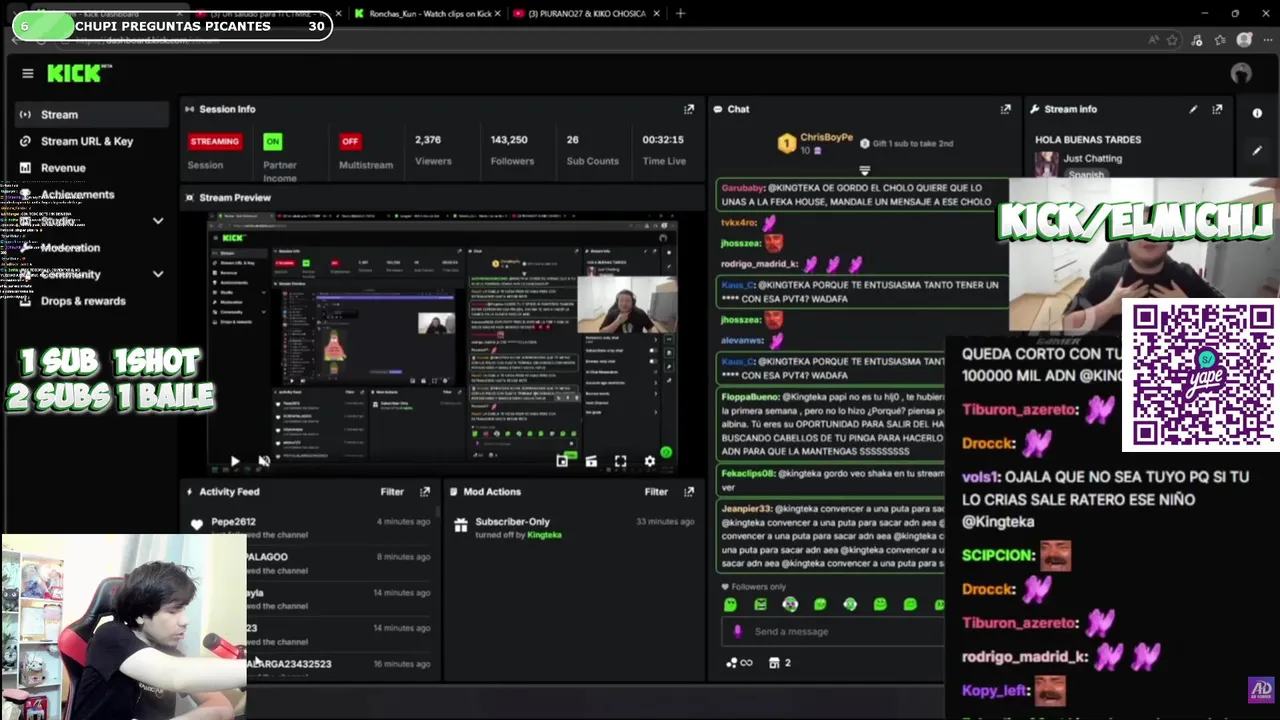Open a new browser tab
1280x720 pixels.
pos(680,14)
